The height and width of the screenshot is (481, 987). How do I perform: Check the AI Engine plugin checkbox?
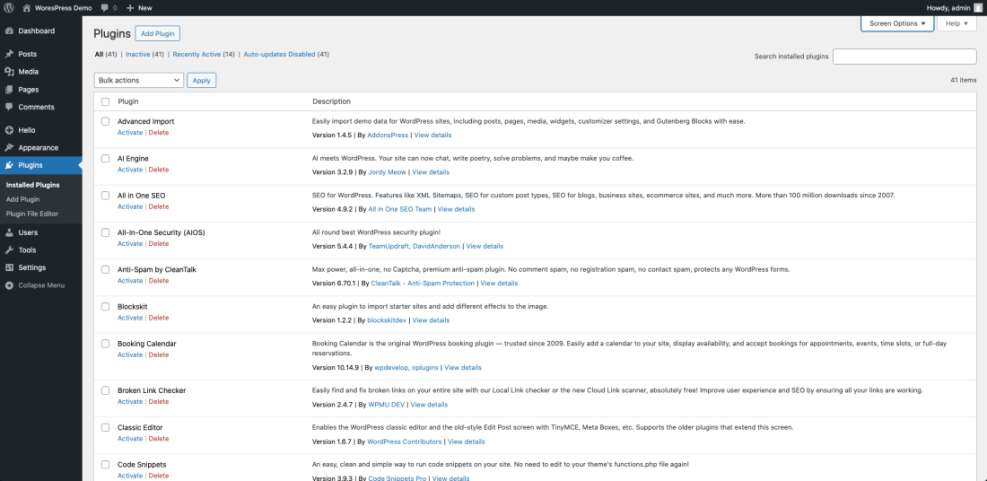pyautogui.click(x=105, y=159)
